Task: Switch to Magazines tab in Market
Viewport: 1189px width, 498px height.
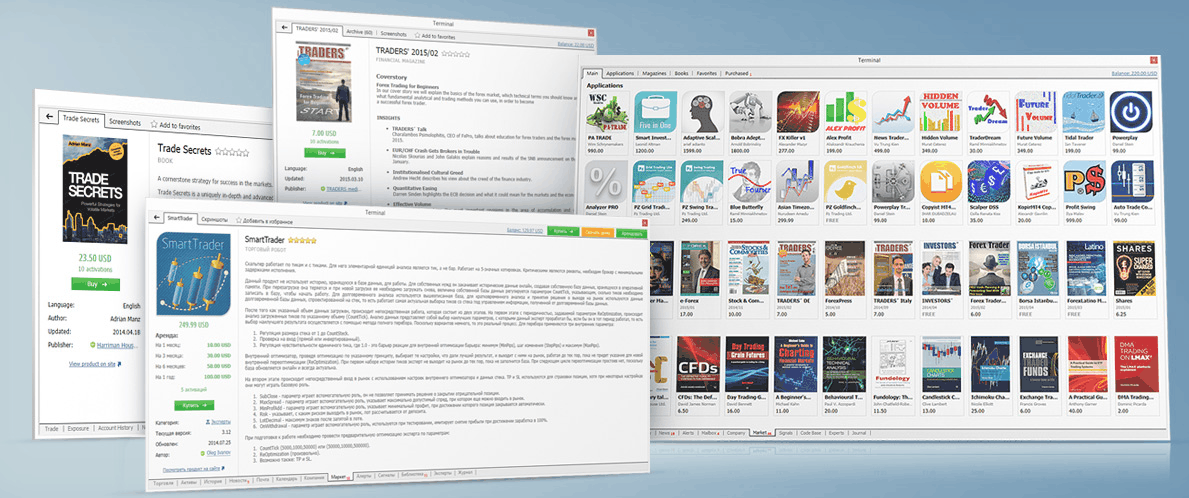Action: 654,74
